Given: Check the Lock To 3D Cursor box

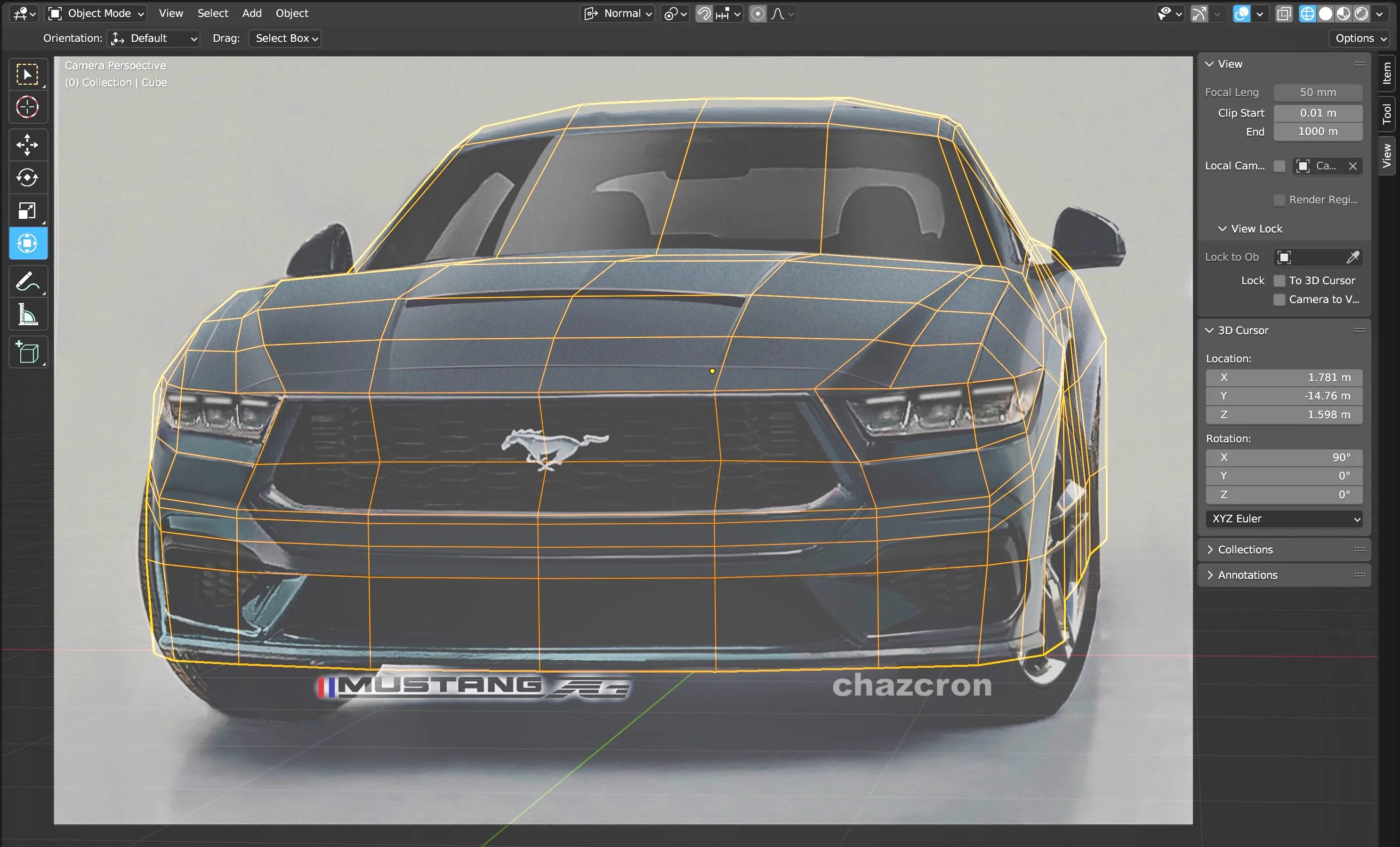Looking at the screenshot, I should (x=1279, y=280).
